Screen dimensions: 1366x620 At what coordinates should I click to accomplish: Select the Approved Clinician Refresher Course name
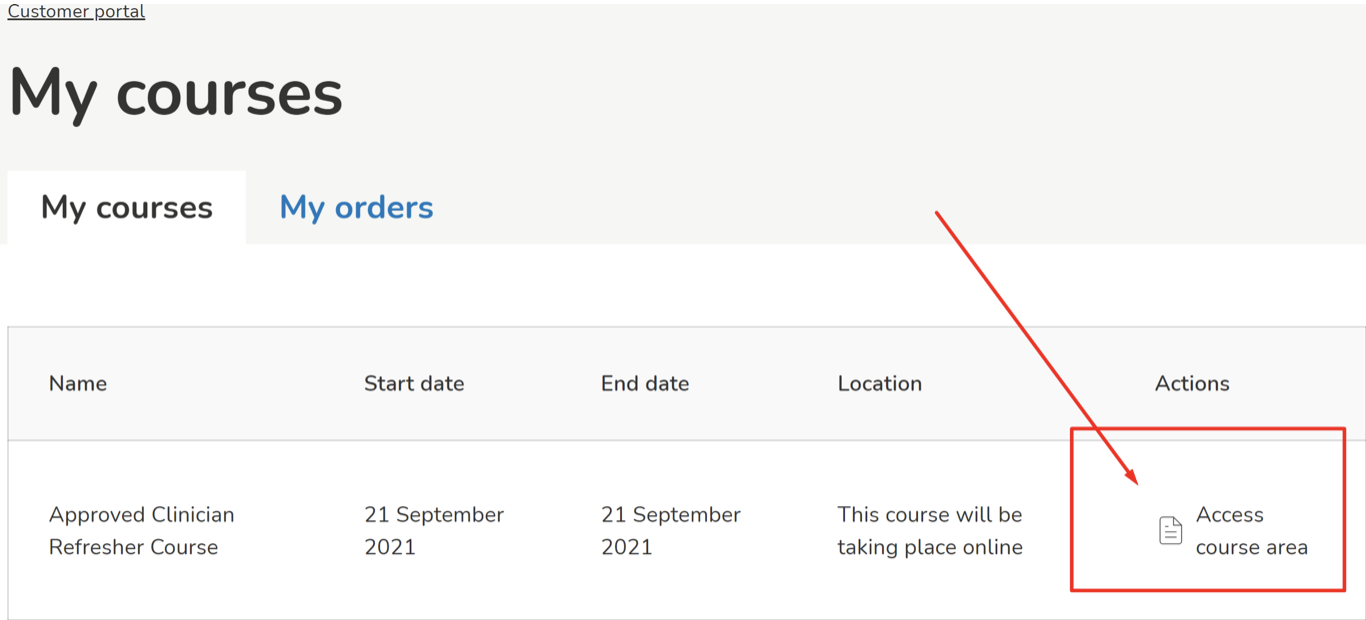click(x=141, y=530)
